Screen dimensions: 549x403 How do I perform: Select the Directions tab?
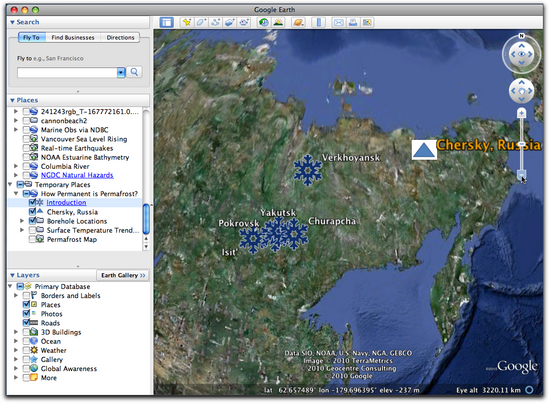(x=120, y=37)
